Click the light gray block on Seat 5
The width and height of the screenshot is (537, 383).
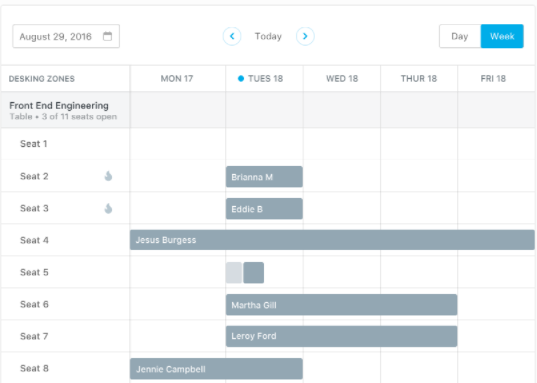point(234,273)
